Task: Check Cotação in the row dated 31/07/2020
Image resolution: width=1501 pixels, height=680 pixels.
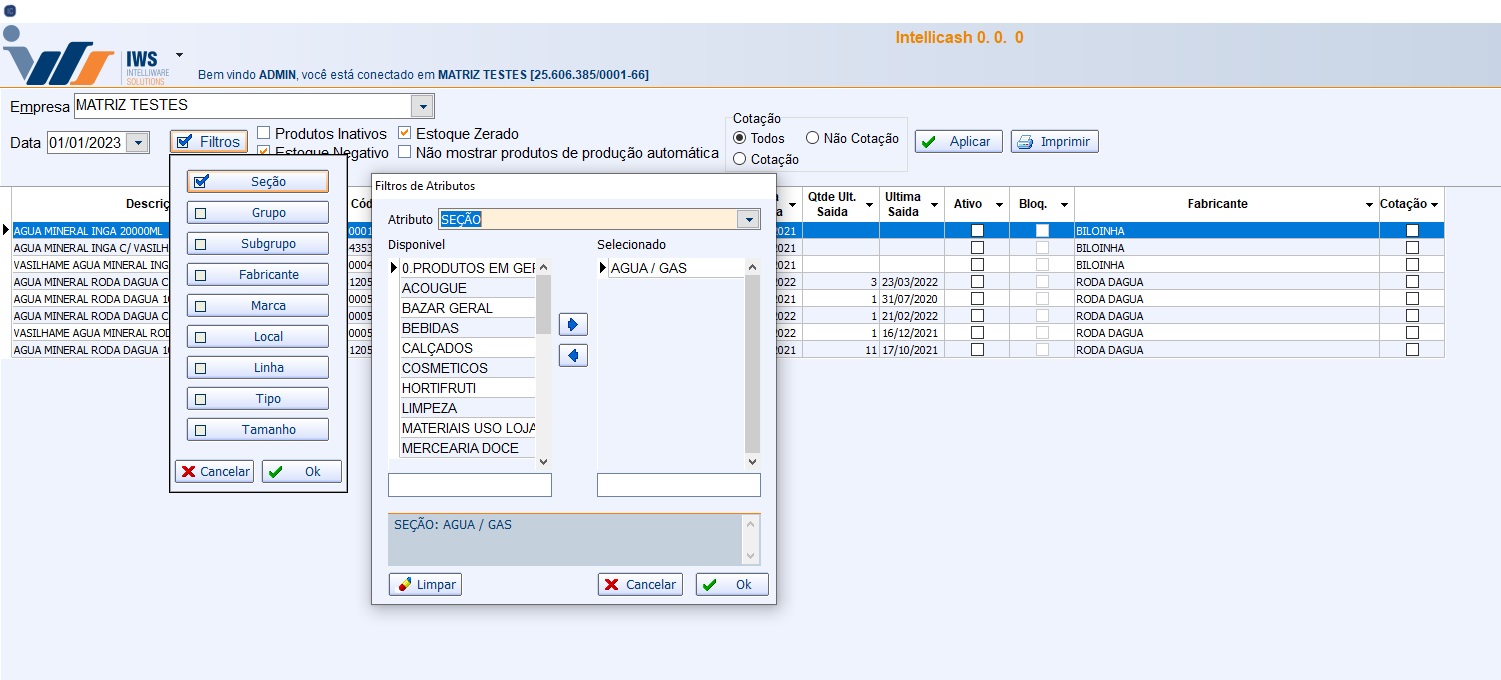Action: (x=1412, y=299)
